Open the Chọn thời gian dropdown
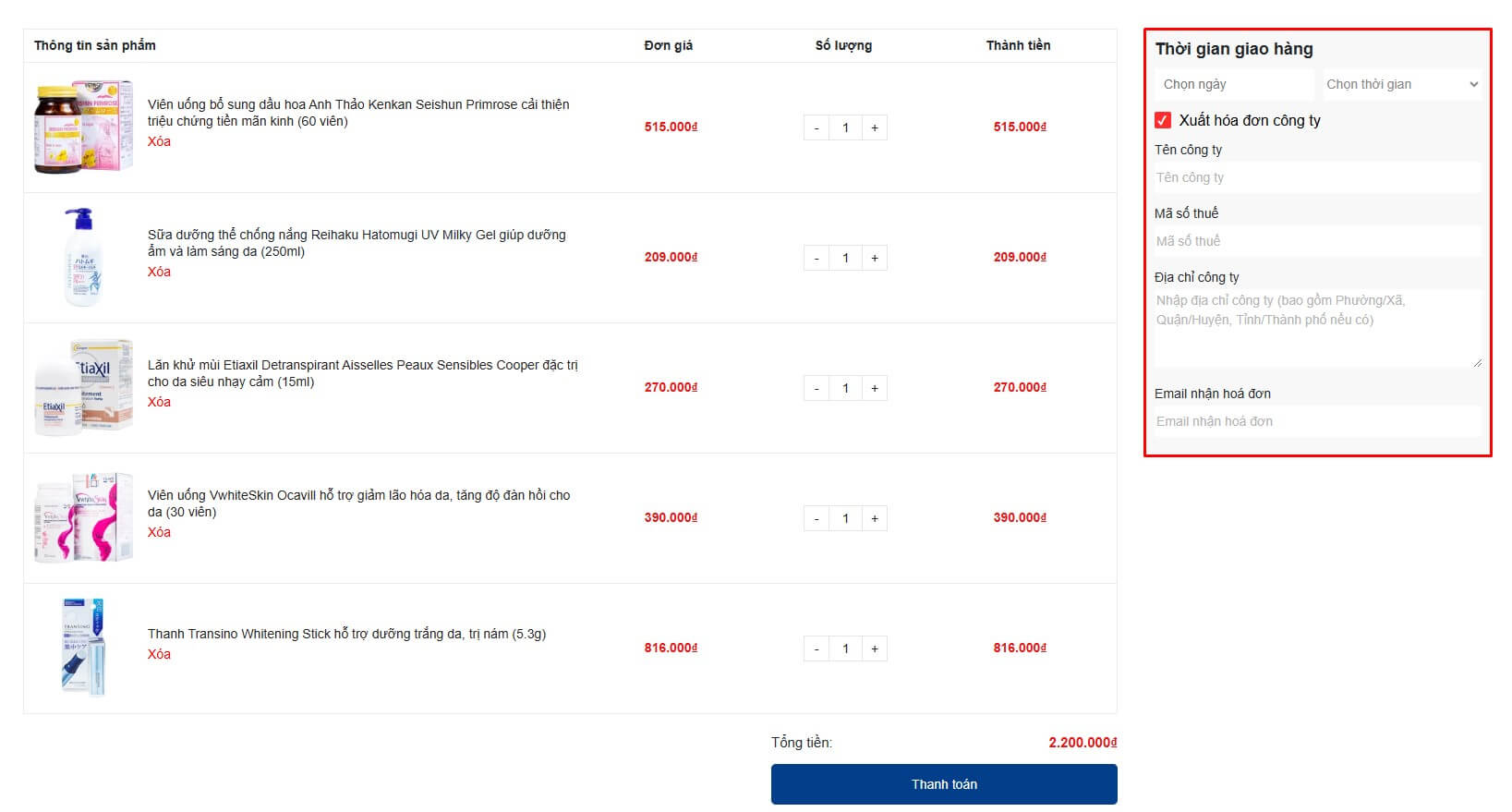 [1402, 84]
